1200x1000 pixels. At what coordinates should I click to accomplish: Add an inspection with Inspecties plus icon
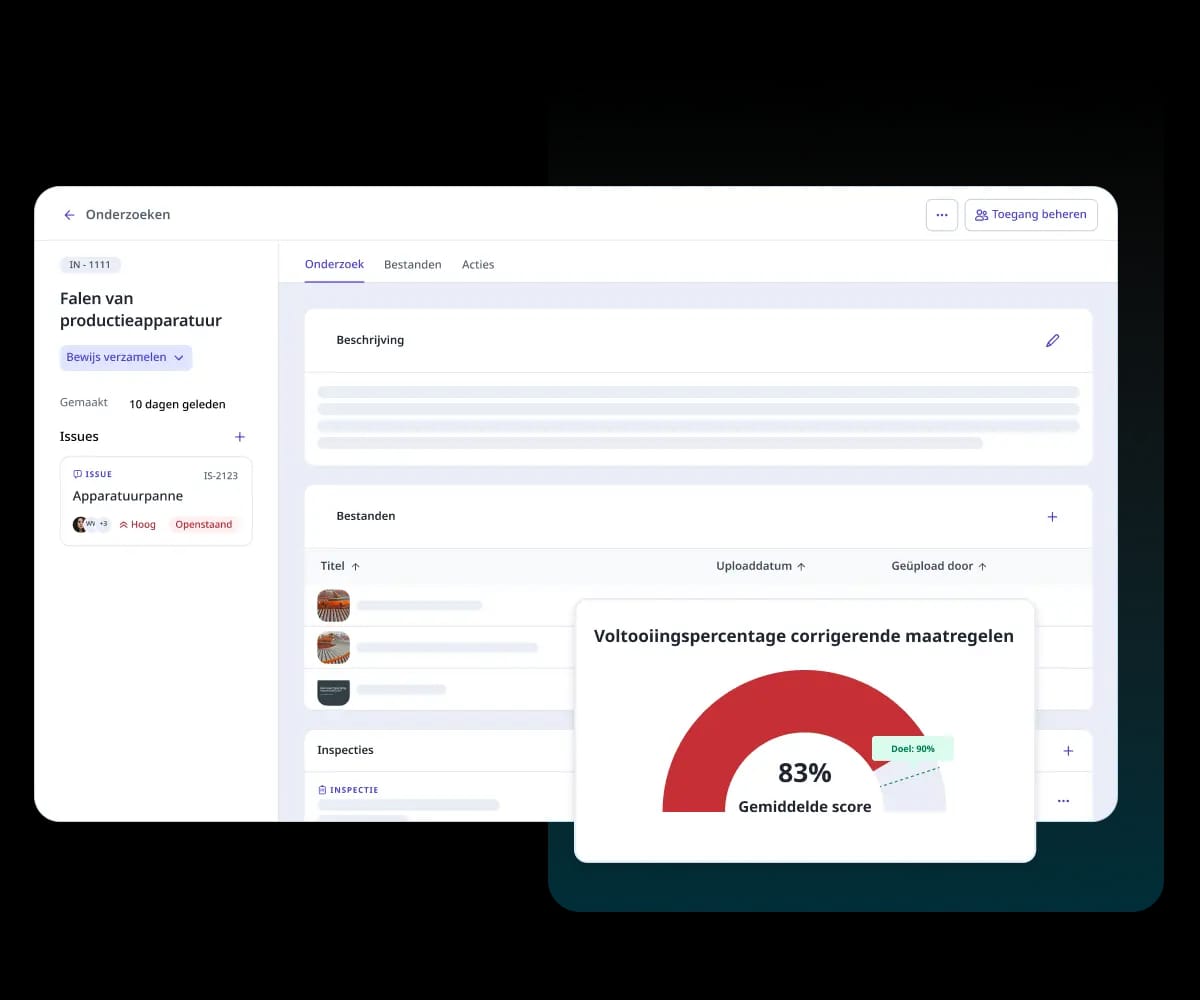pyautogui.click(x=1068, y=751)
